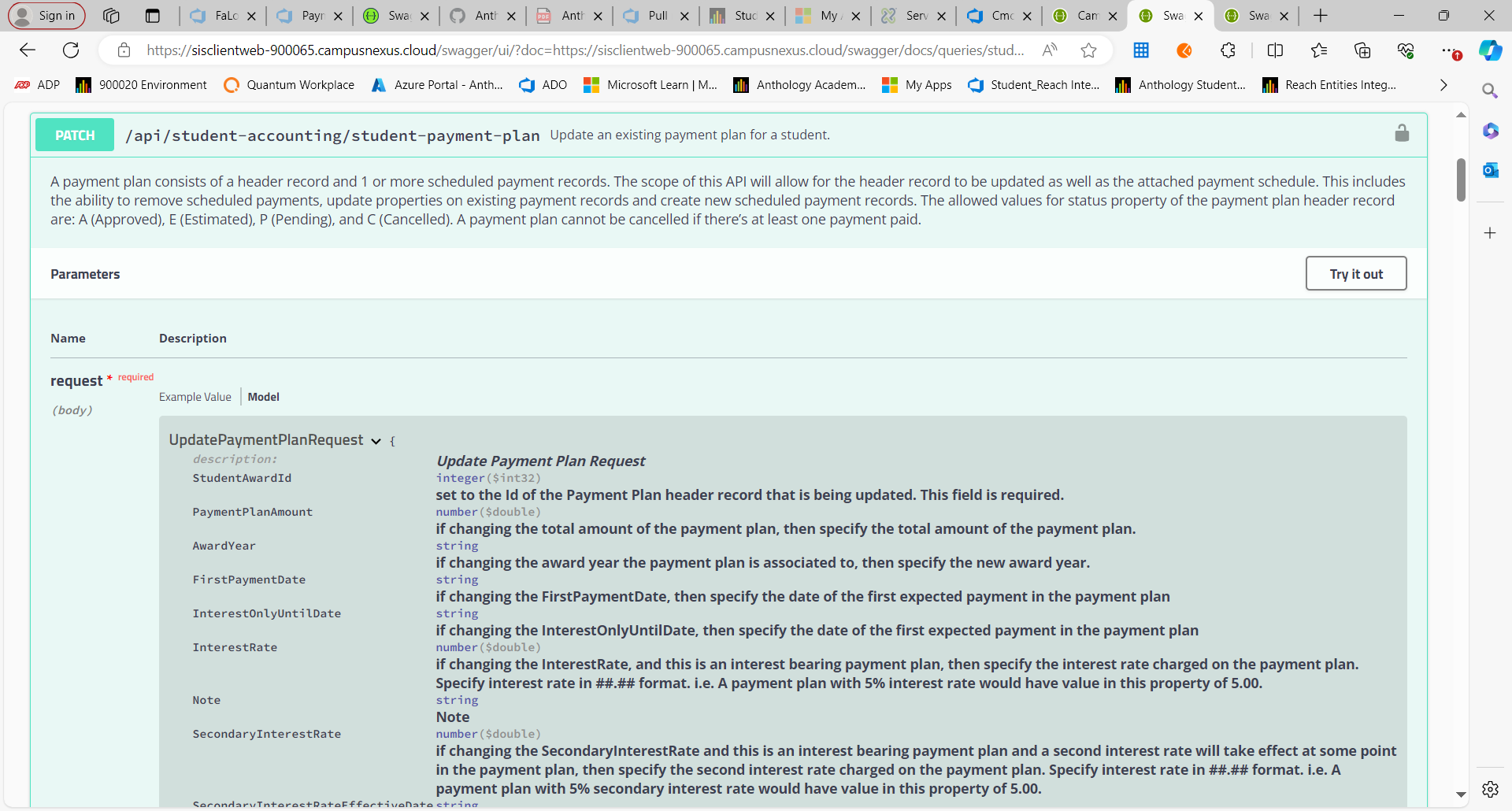Screen dimensions: 1512x811
Task: Toggle Split screen view
Action: pyautogui.click(x=1275, y=50)
